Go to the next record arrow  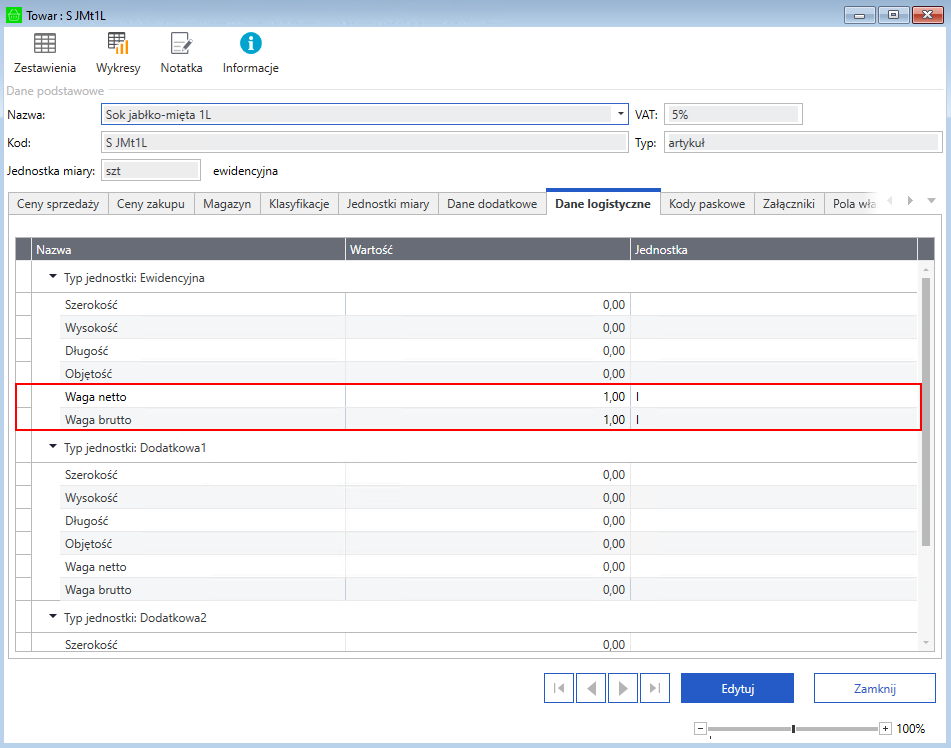click(623, 688)
